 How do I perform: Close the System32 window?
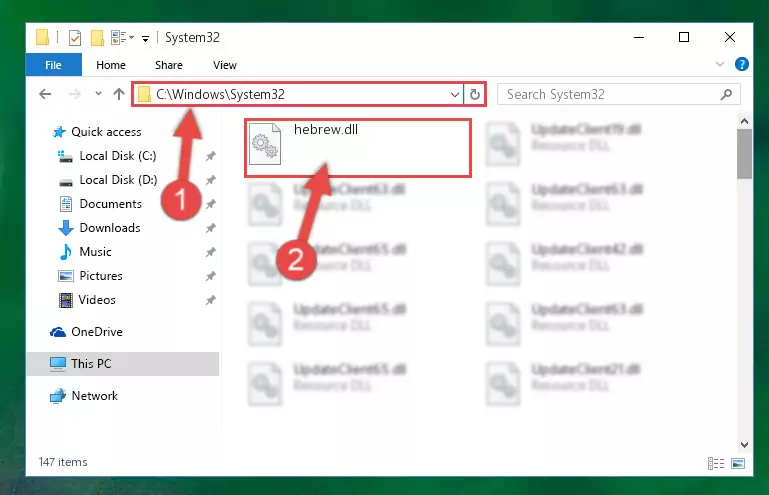(730, 38)
